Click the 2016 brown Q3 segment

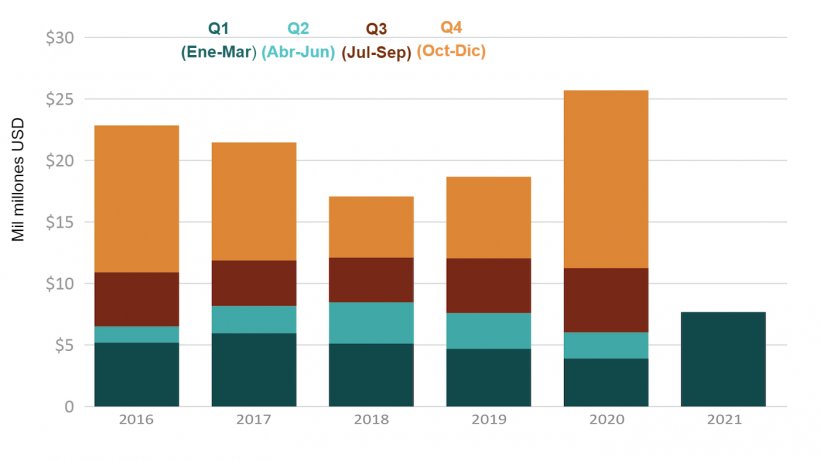(136, 299)
